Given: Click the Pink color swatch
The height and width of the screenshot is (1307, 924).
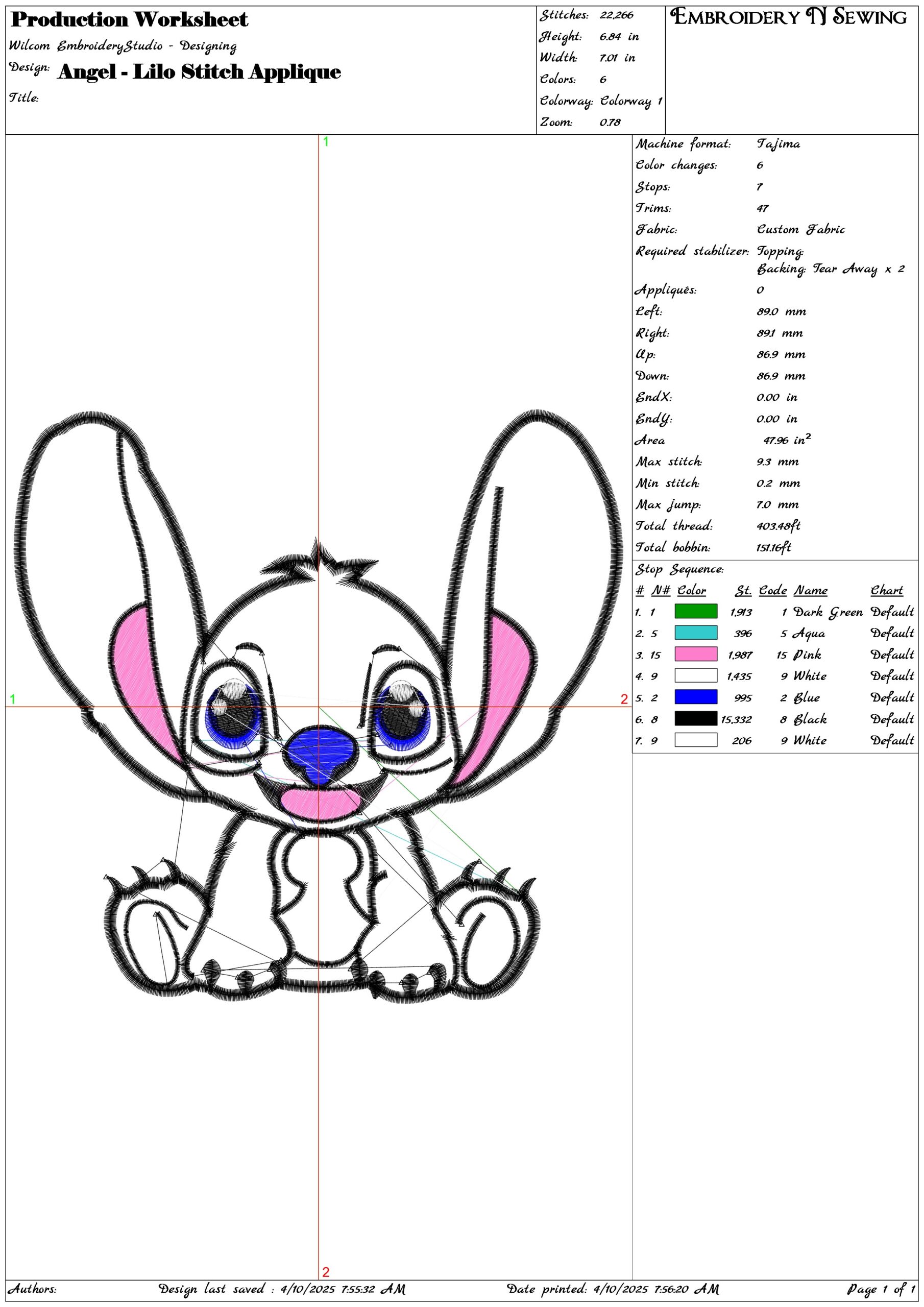Looking at the screenshot, I should (696, 654).
